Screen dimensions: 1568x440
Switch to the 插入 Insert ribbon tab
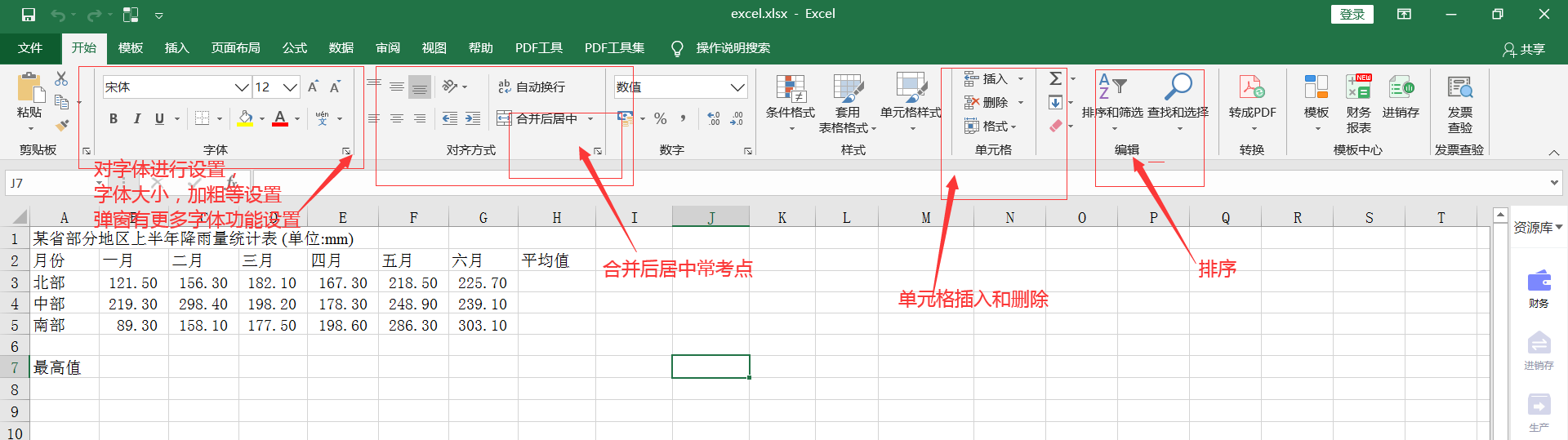177,48
